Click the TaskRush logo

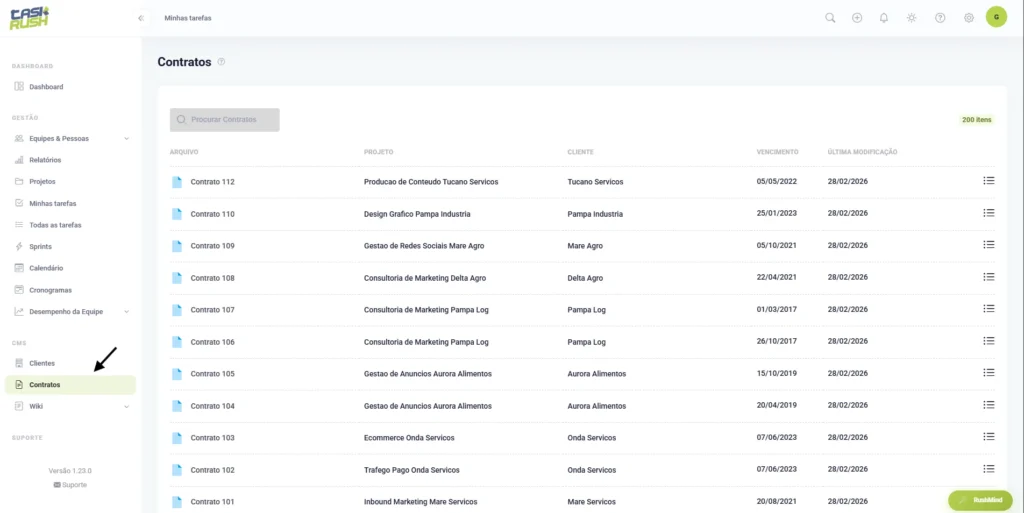tap(29, 18)
